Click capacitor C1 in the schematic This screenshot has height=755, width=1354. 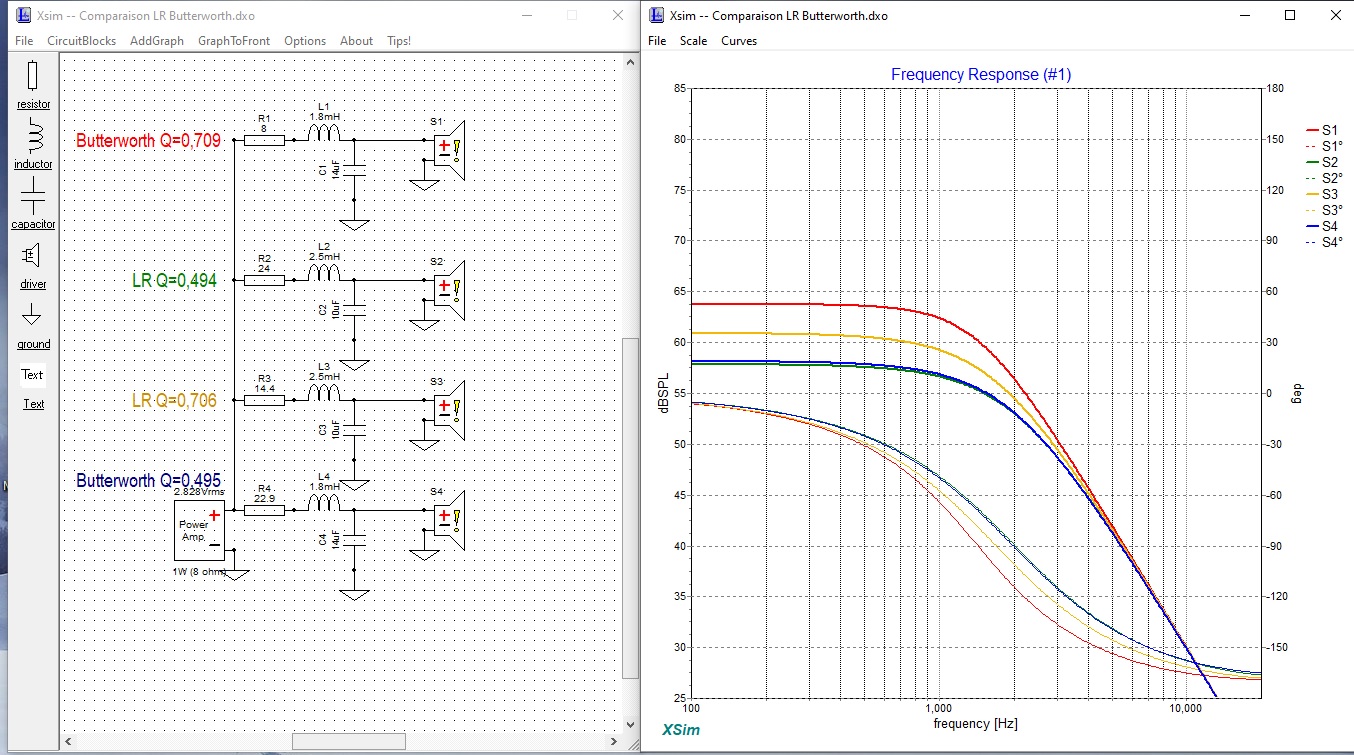353,171
